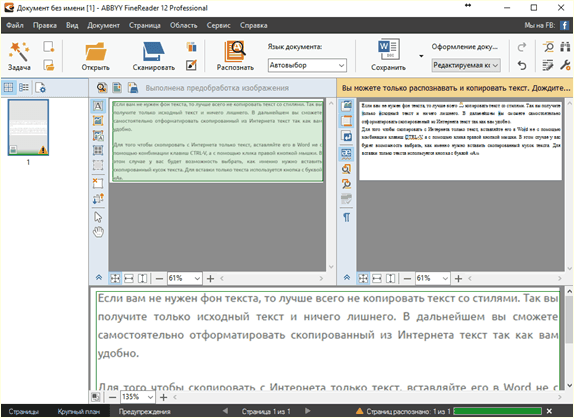This screenshot has width=574, height=418.
Task: Open the wrench options icon
Action: 565,66
